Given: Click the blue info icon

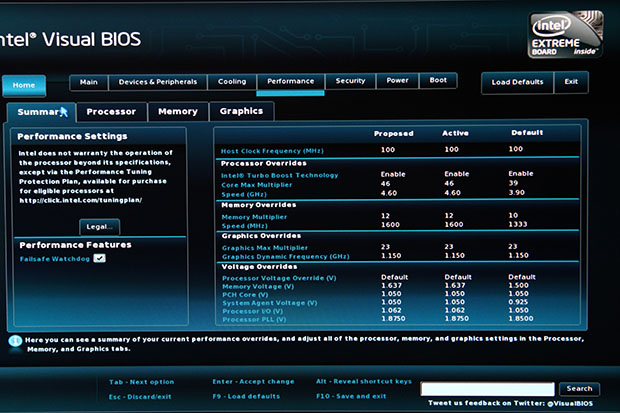Looking at the screenshot, I should pyautogui.click(x=15, y=341).
